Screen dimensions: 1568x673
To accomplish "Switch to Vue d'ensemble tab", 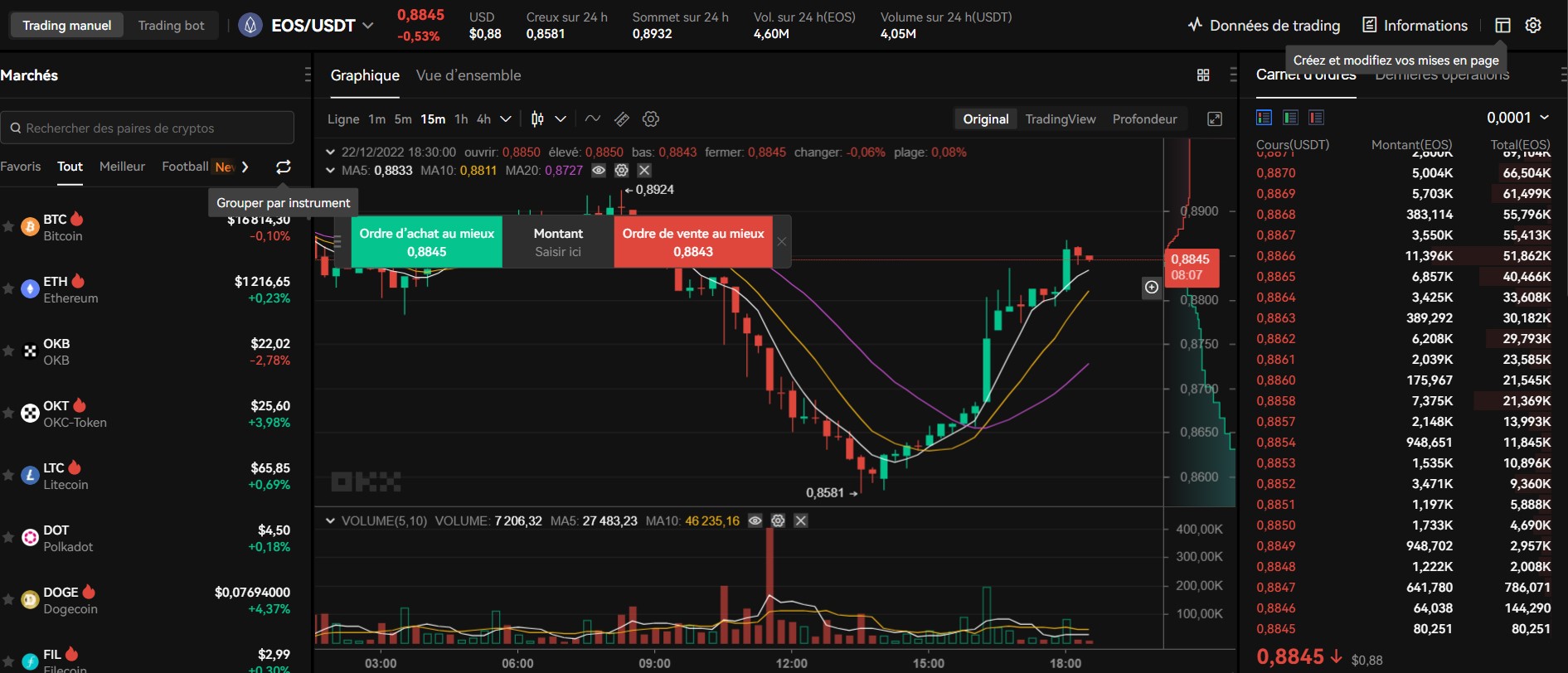I will pos(468,75).
